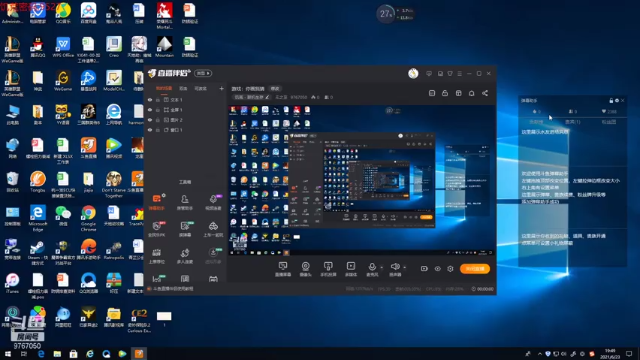Viewport: 640px width, 360px height.
Task: Add the multimedia source from bottom toolbar
Action: (351, 269)
